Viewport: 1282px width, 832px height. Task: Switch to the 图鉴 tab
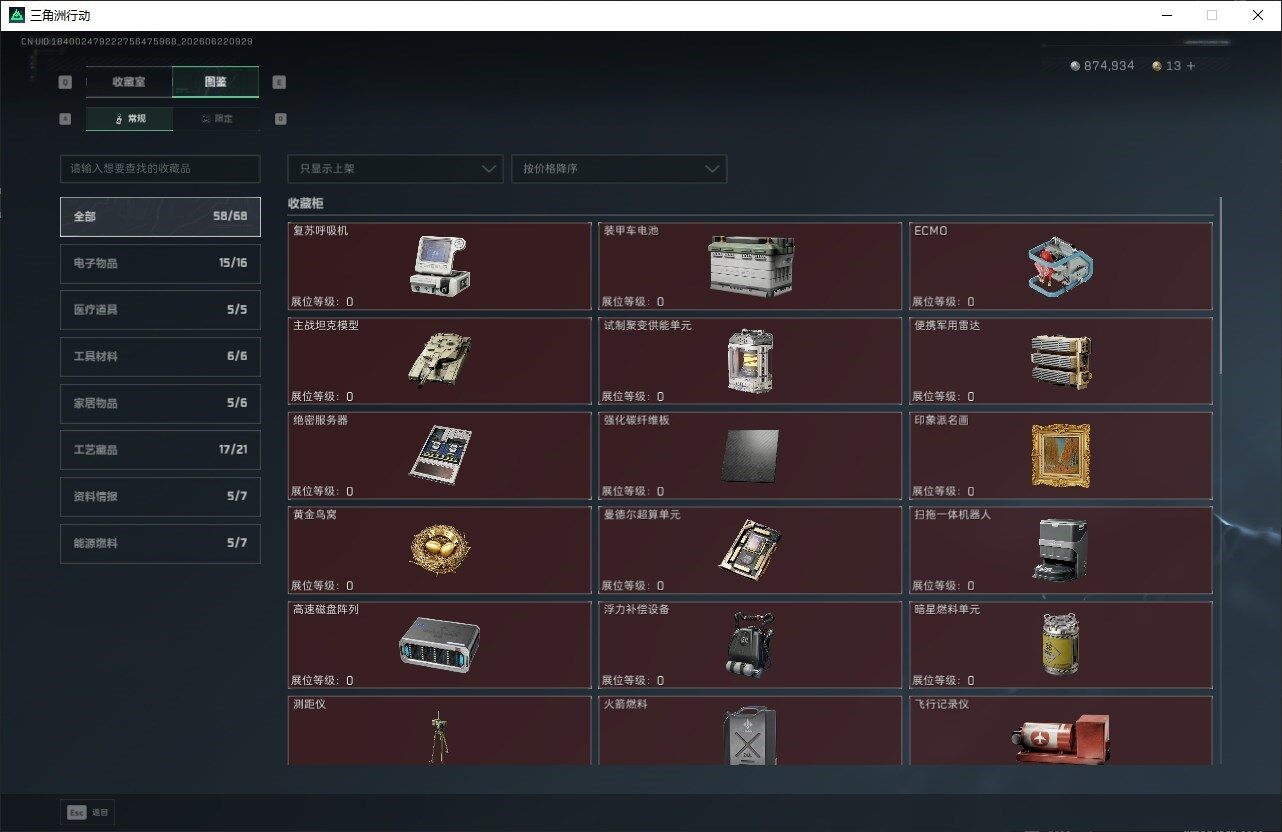215,82
